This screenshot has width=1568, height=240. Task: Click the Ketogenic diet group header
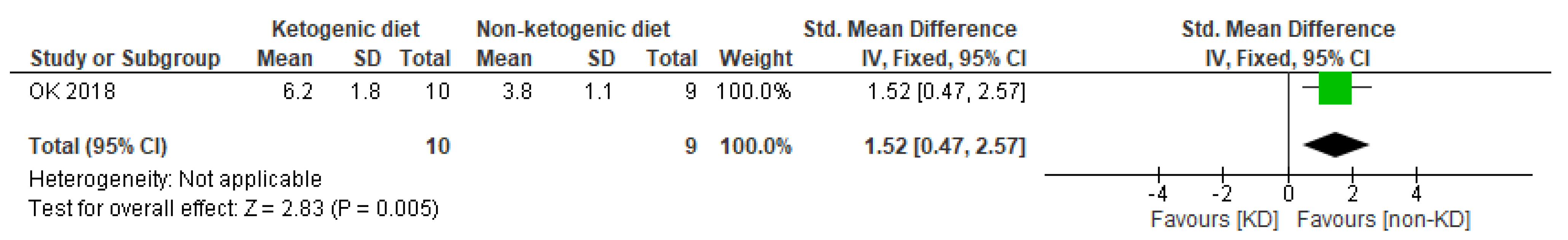point(345,29)
